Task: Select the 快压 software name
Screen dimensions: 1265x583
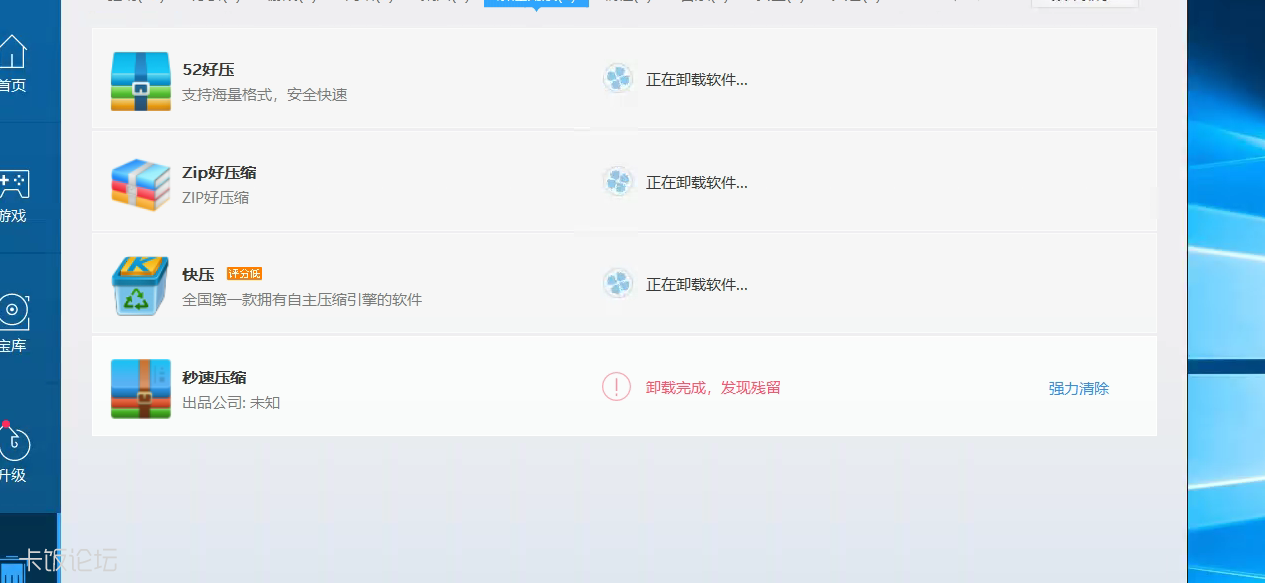Action: [198, 274]
